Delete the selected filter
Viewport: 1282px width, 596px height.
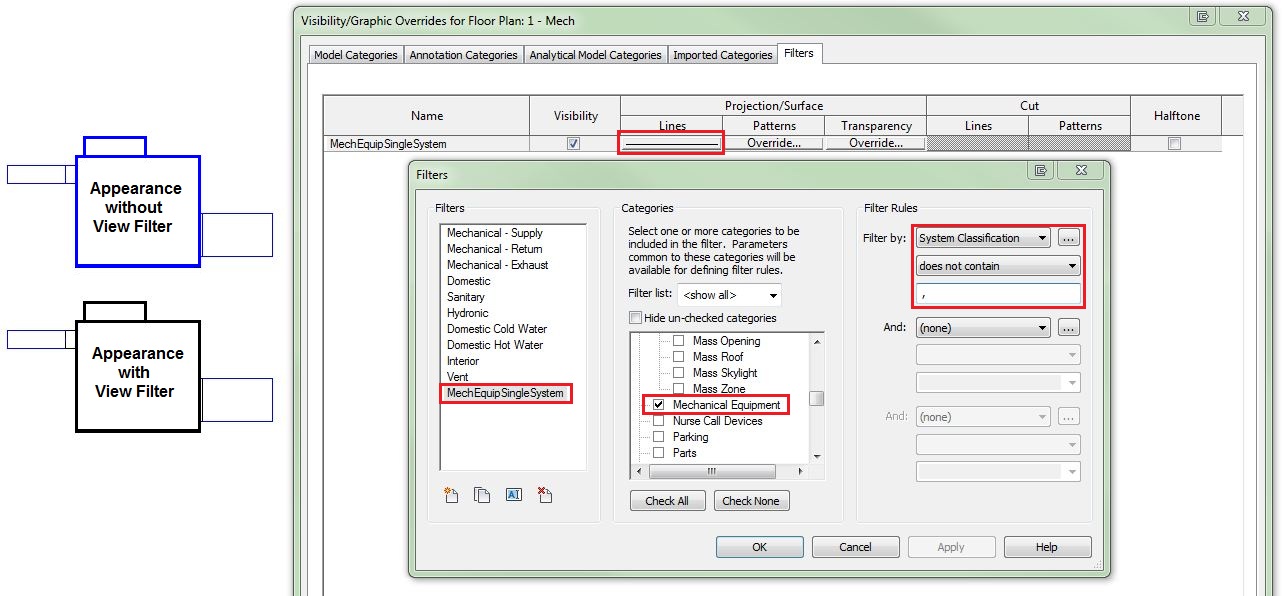(x=544, y=494)
